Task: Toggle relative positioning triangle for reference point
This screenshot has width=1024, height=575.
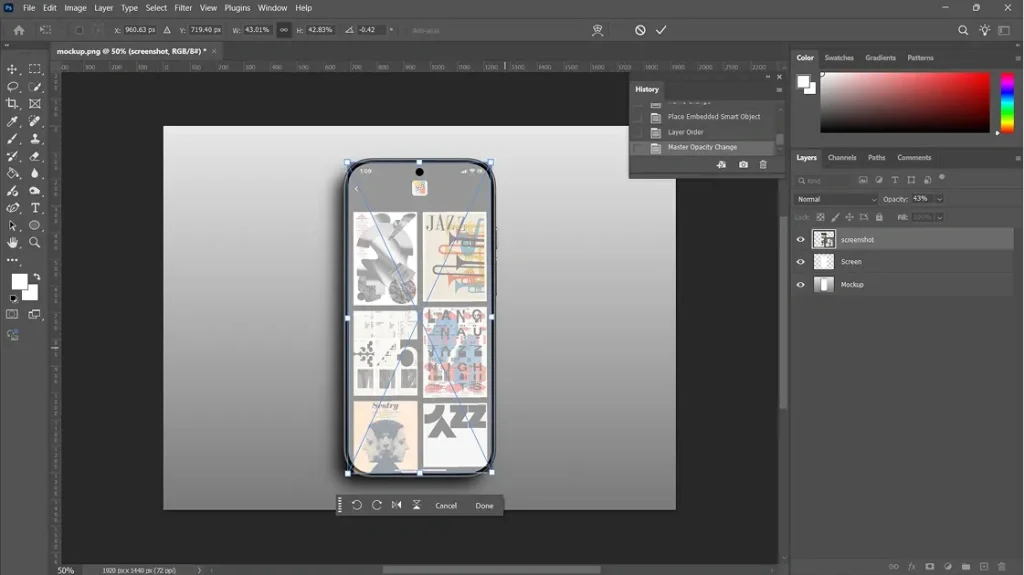Action: 167,30
